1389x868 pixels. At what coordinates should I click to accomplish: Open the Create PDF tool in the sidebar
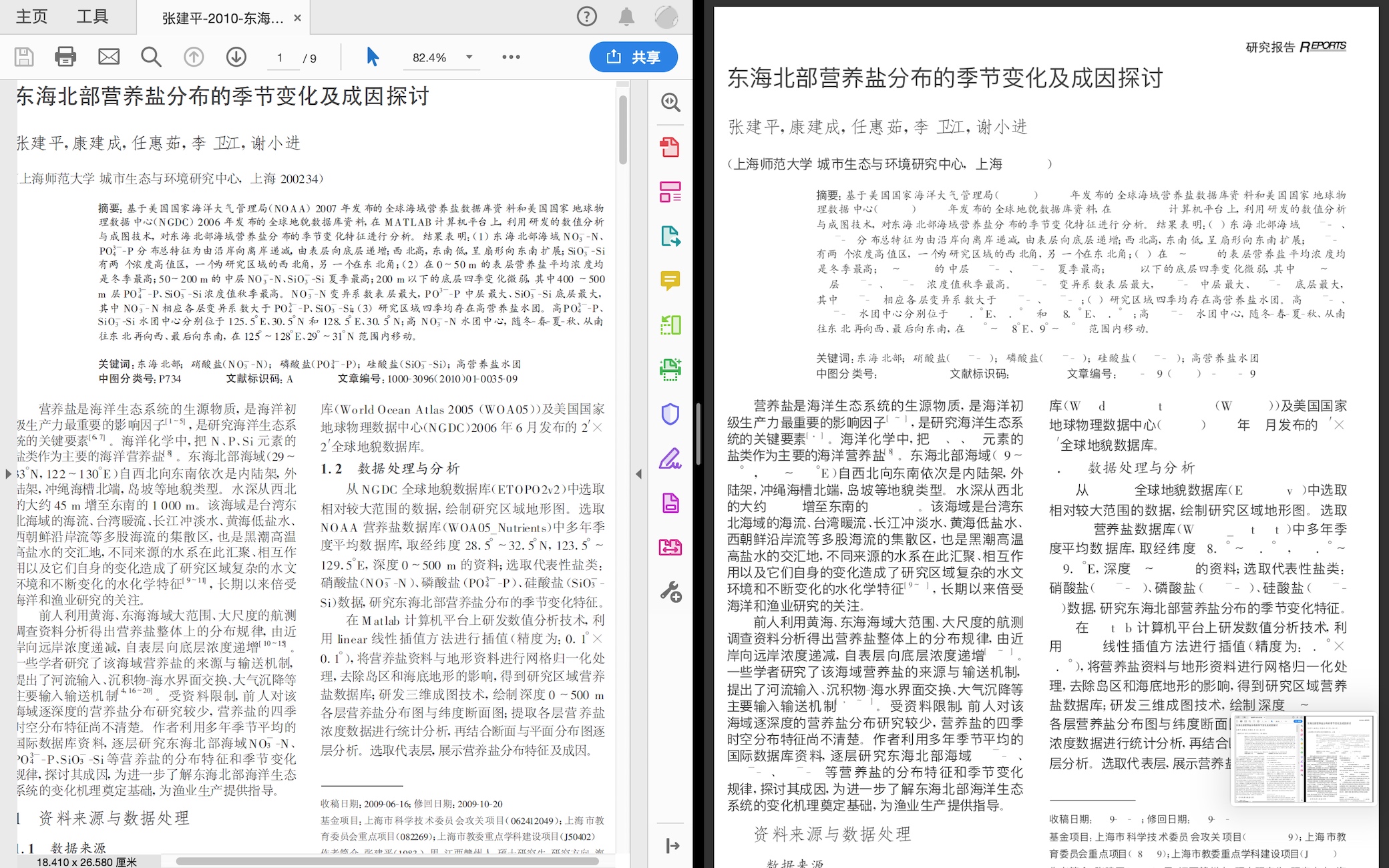[x=670, y=147]
